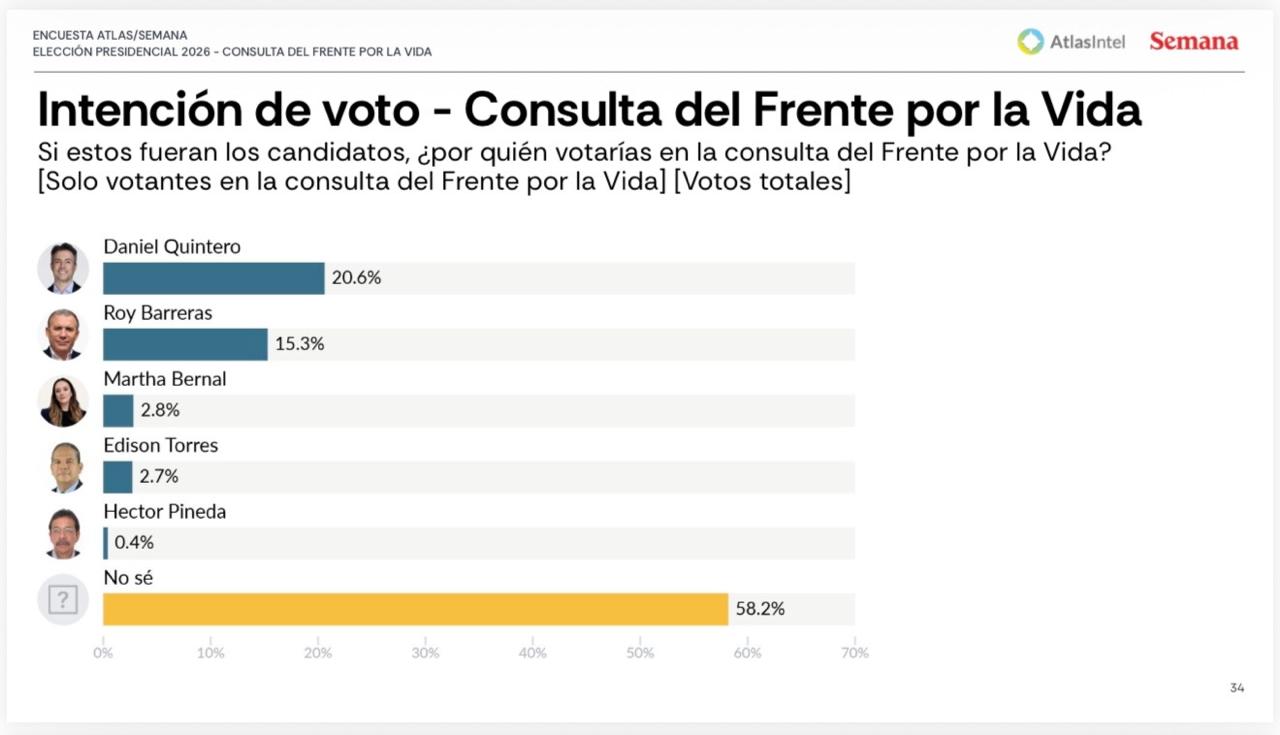Click the page number 34

click(1237, 688)
